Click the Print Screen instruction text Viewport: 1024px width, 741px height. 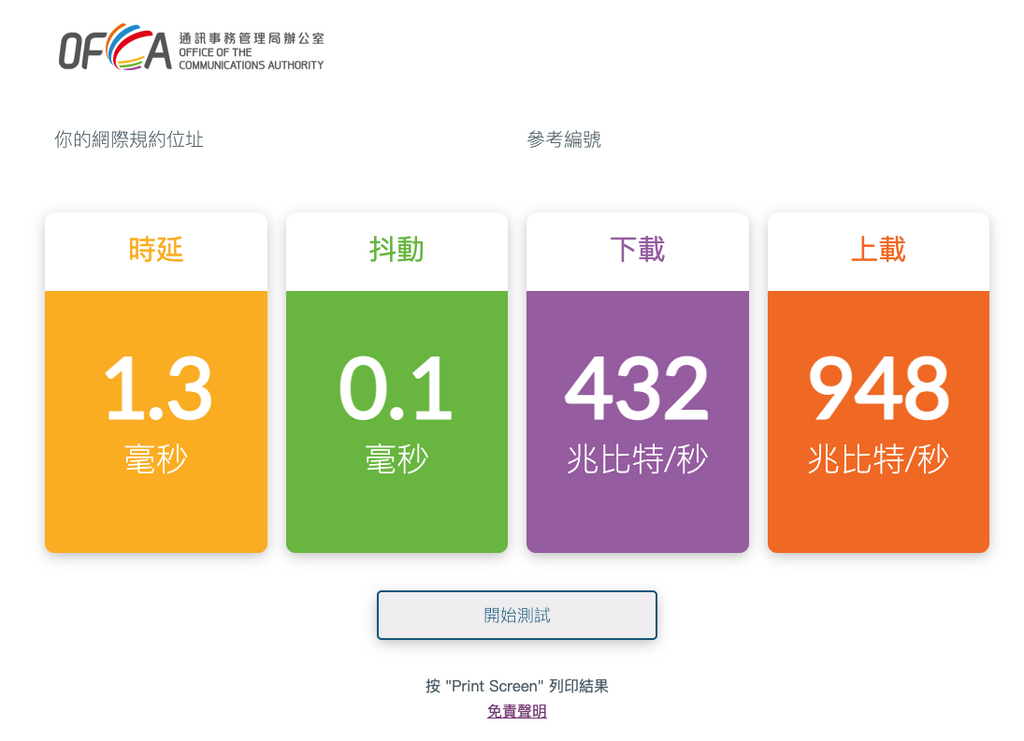516,686
